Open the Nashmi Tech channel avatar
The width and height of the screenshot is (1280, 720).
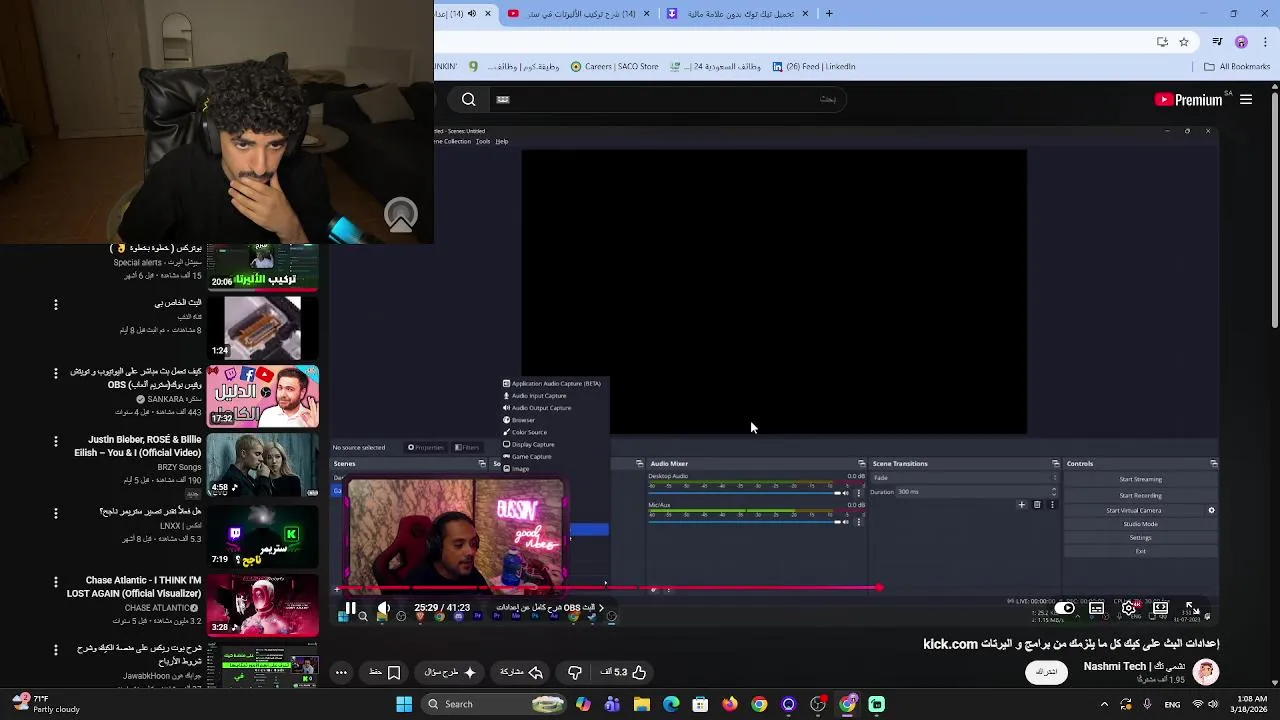pos(1206,672)
